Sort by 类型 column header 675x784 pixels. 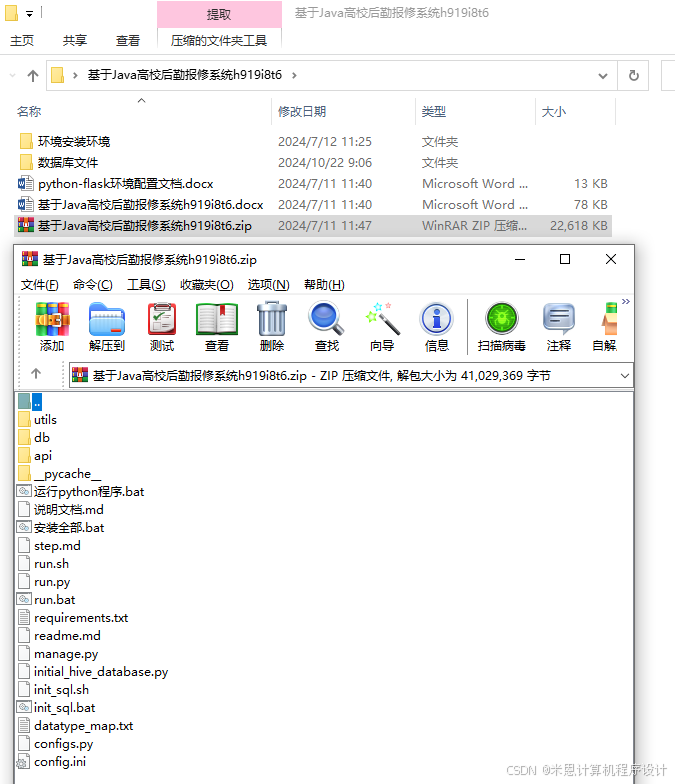434,112
